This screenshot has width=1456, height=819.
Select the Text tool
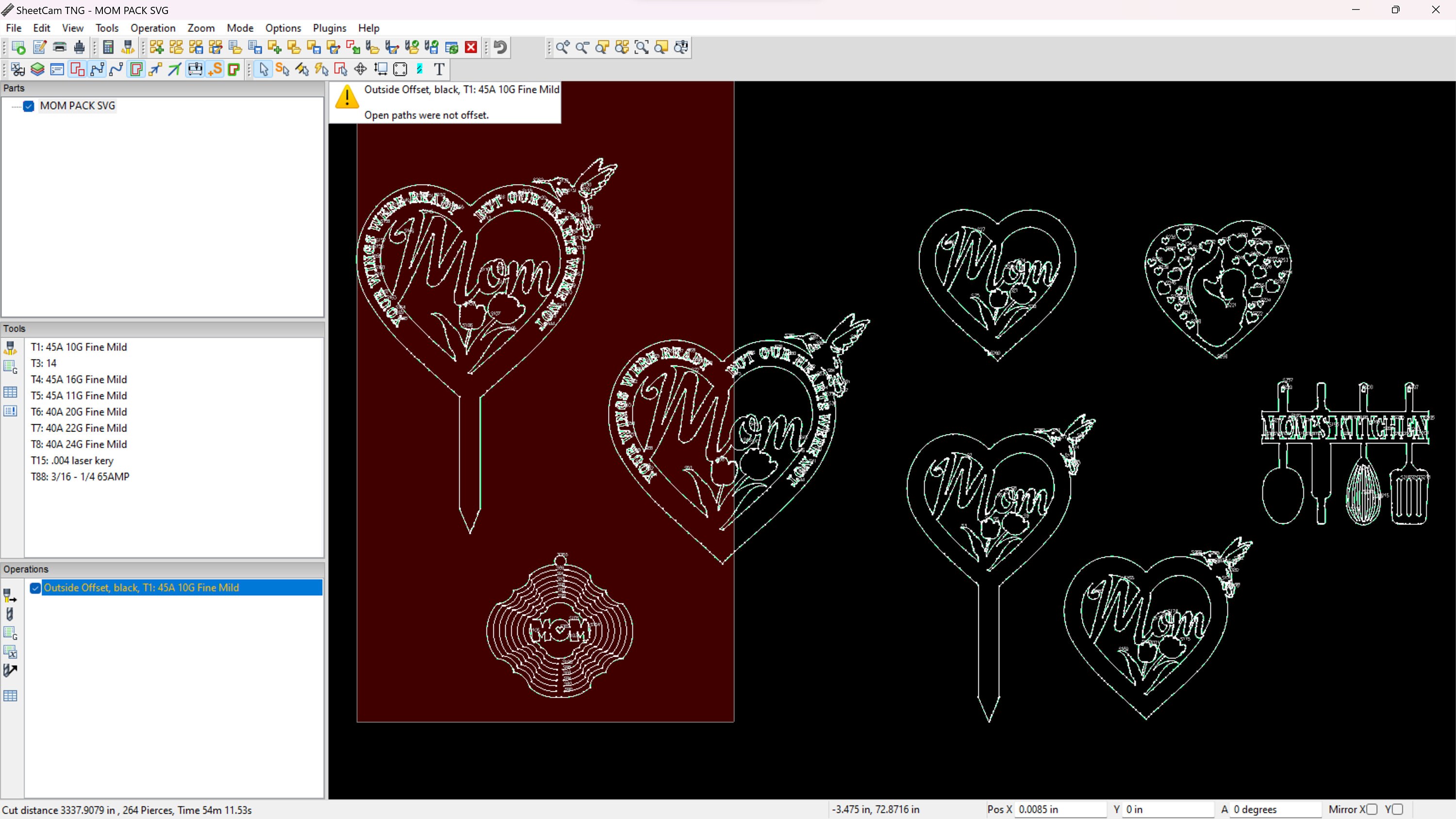(439, 69)
